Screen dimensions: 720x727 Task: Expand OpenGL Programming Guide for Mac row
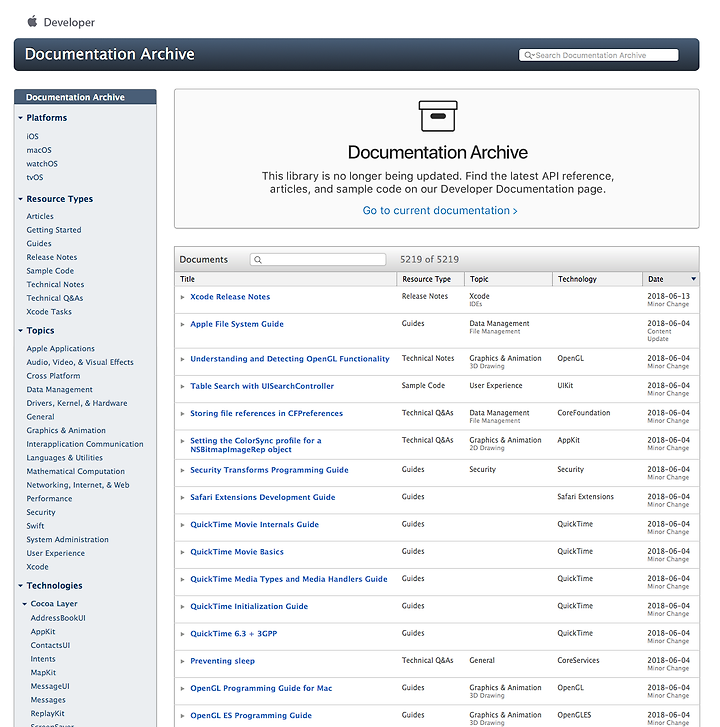point(182,689)
